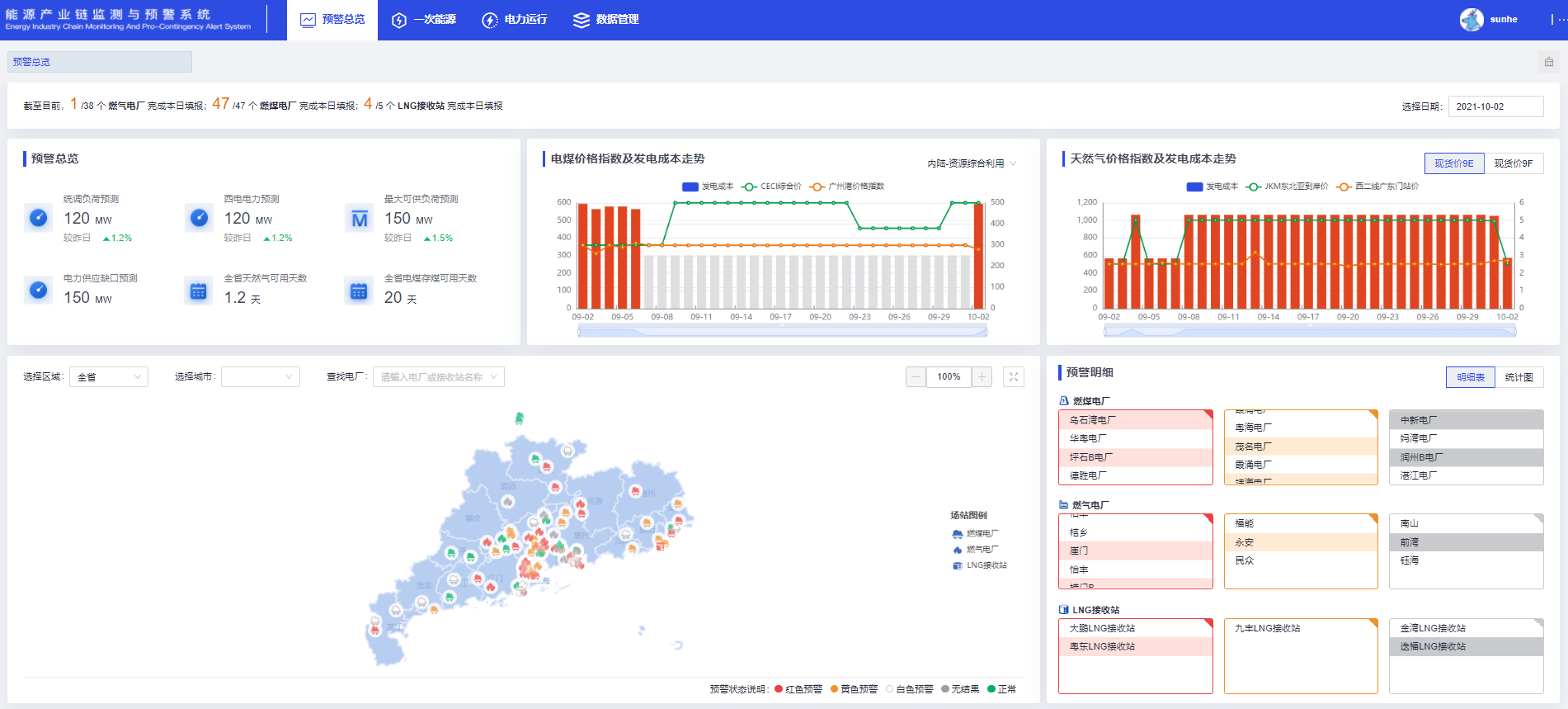Click the zoom-in plus button on map
Screen dimensions: 1568x709
982,377
